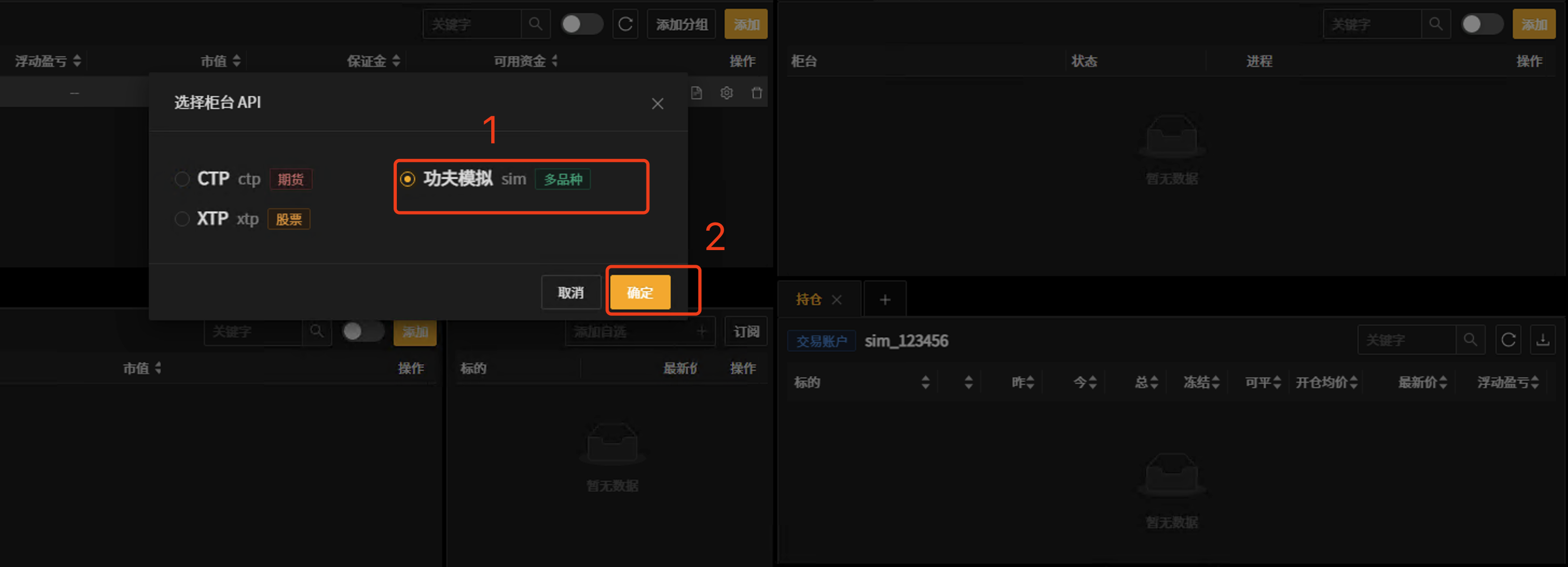Click the 添加 button next to 添加分组
This screenshot has height=567, width=1568.
point(746,24)
